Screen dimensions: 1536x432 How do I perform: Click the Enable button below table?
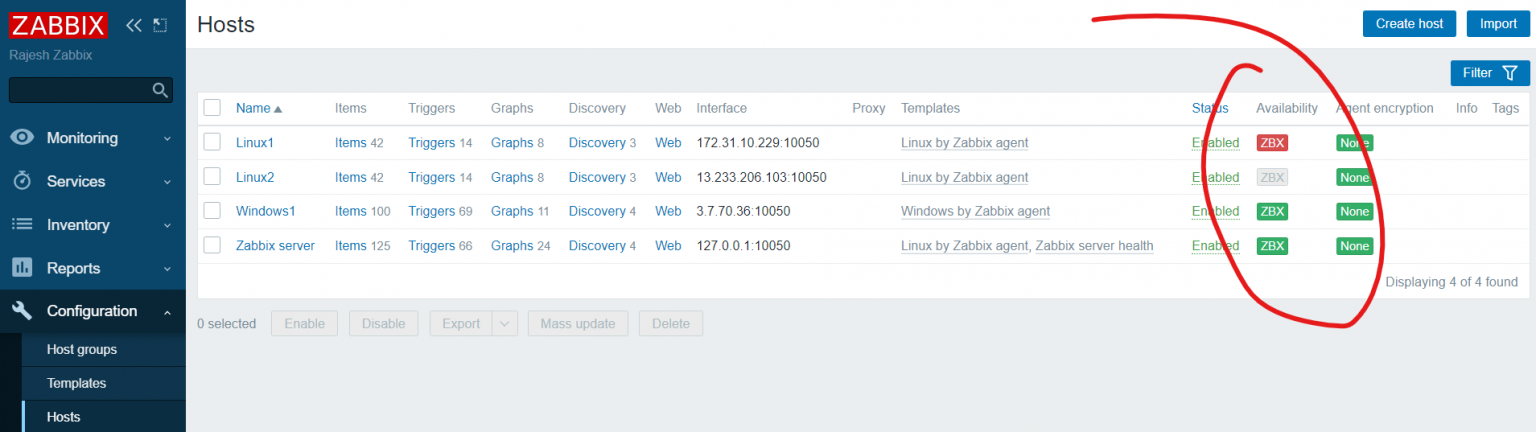pos(304,324)
